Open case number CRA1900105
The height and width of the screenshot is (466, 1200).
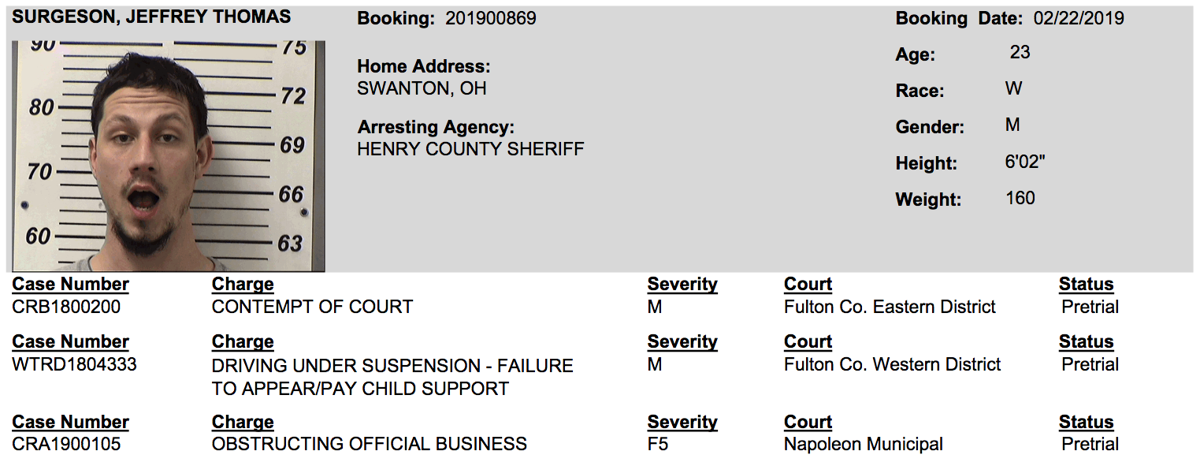[65, 444]
